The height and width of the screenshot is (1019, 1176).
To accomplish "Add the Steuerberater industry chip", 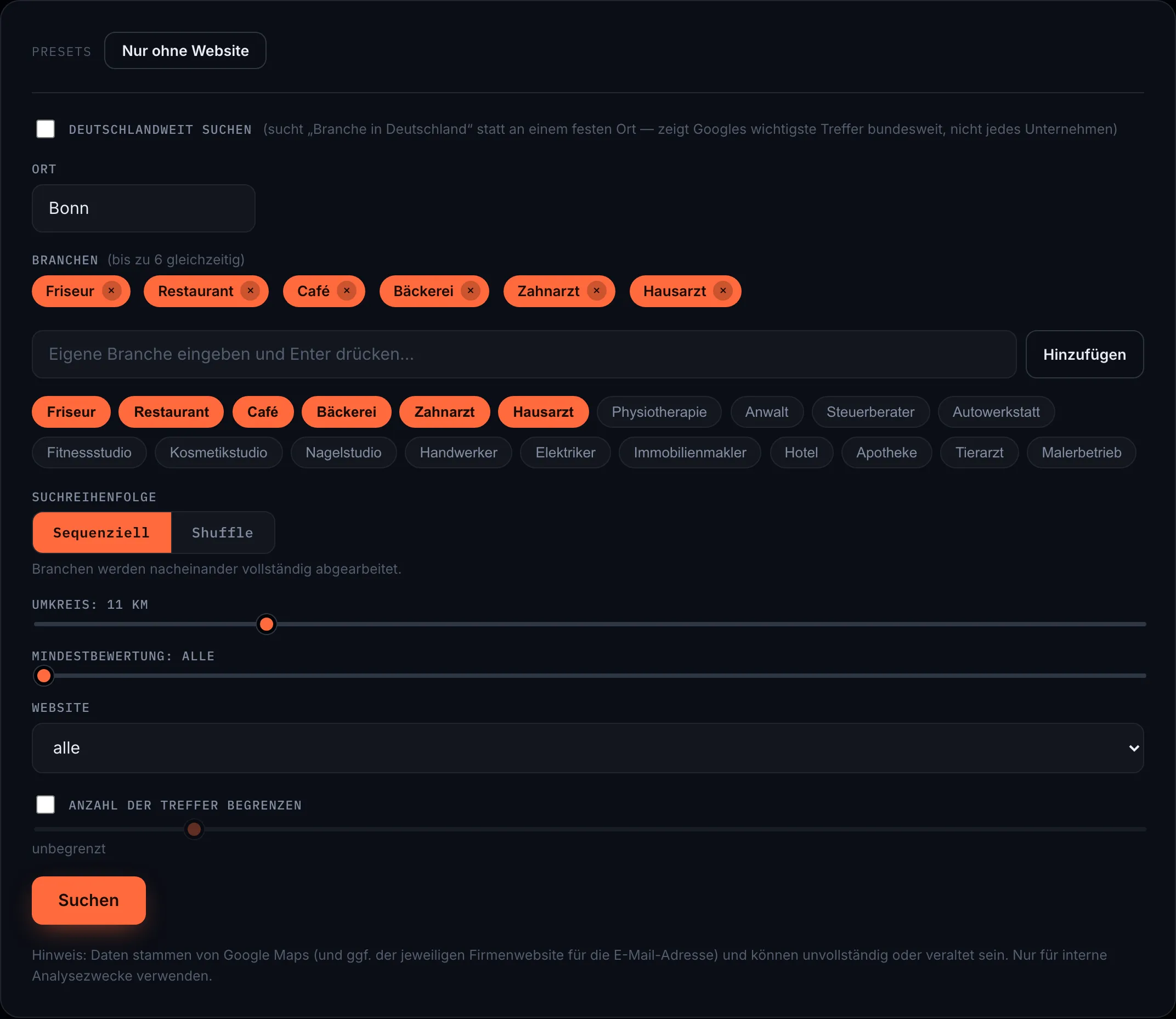I will click(x=870, y=412).
